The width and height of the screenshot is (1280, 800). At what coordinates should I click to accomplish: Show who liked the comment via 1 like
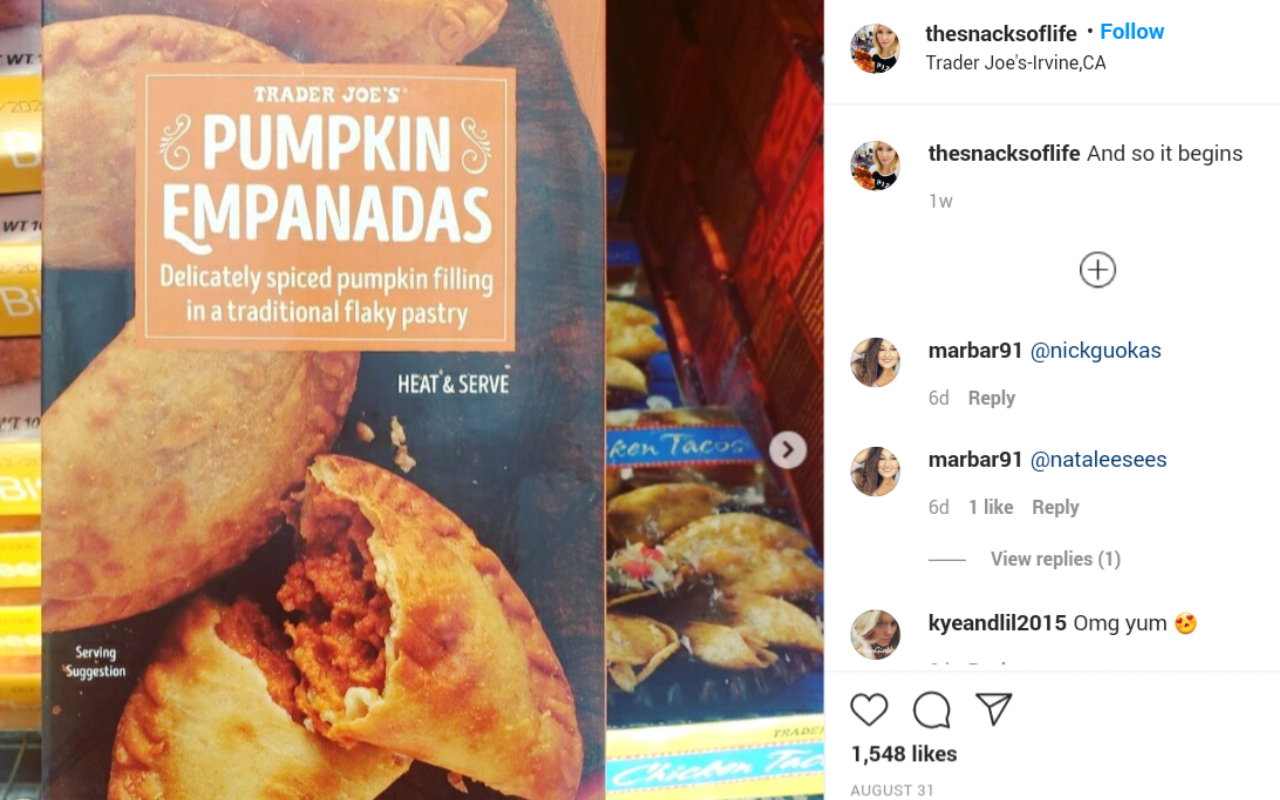pyautogui.click(x=990, y=507)
